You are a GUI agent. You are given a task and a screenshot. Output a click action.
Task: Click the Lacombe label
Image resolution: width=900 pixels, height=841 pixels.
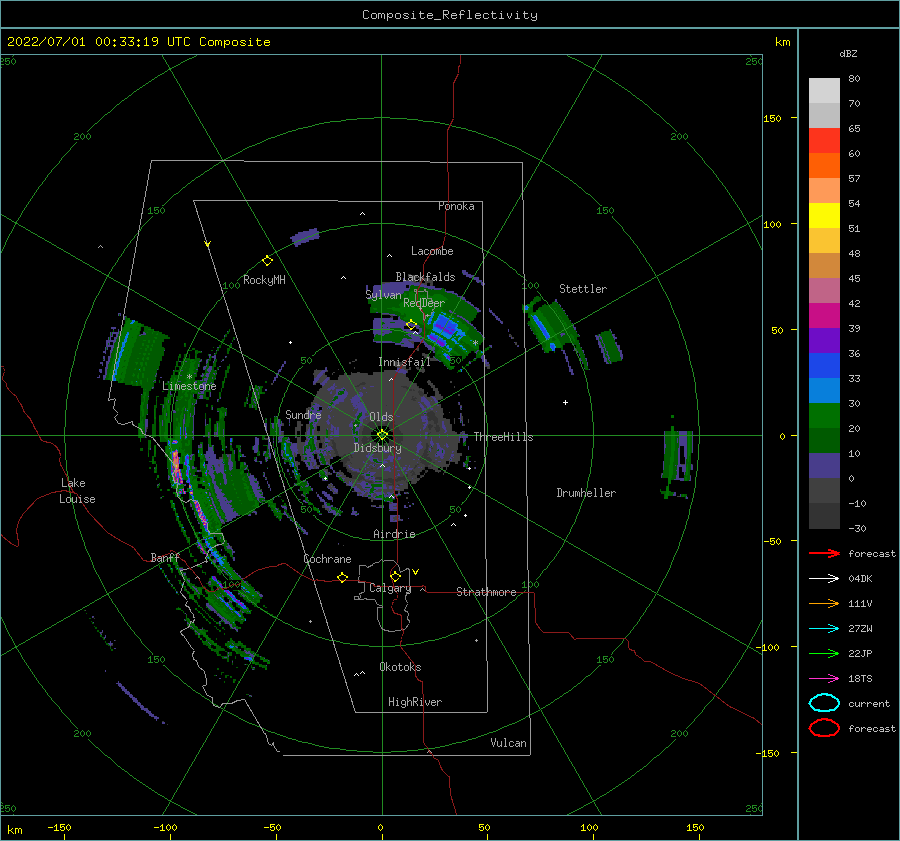click(x=432, y=251)
